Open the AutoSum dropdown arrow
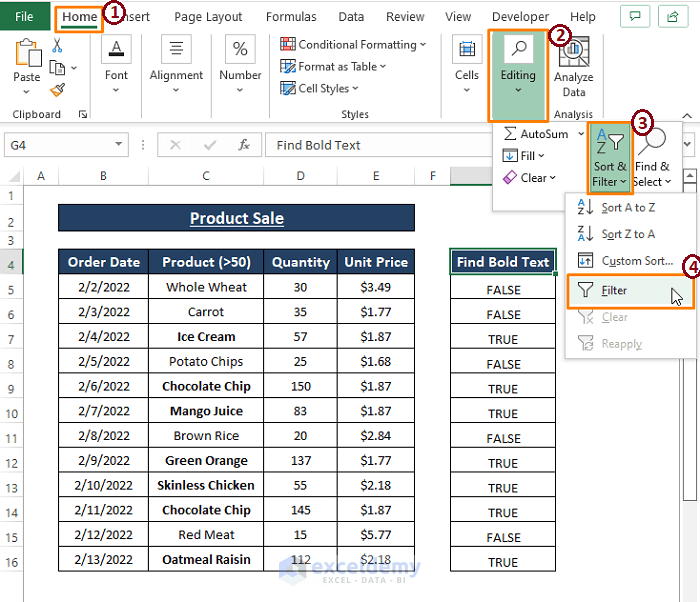 (581, 134)
